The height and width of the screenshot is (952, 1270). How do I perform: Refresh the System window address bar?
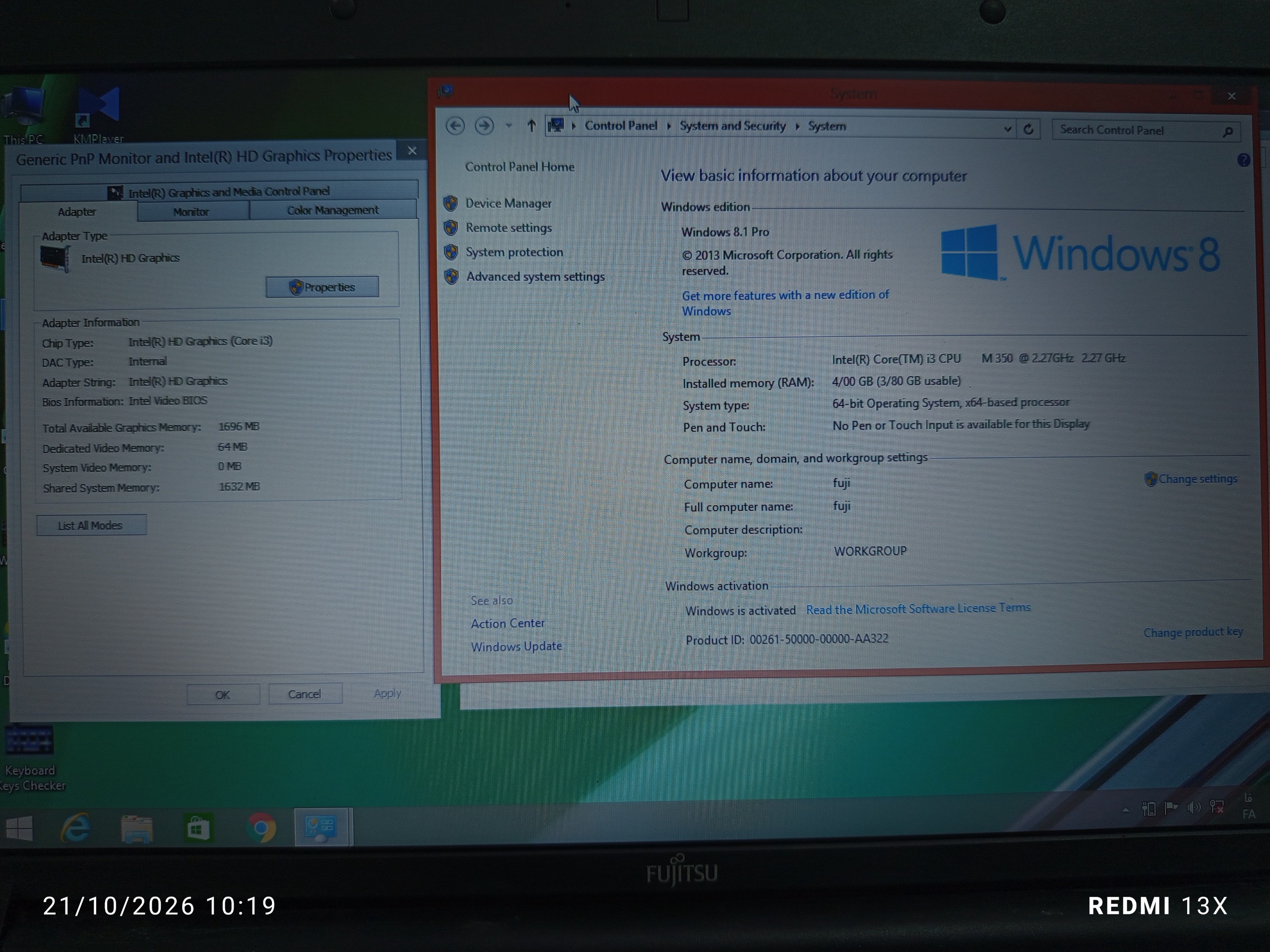pos(1028,129)
